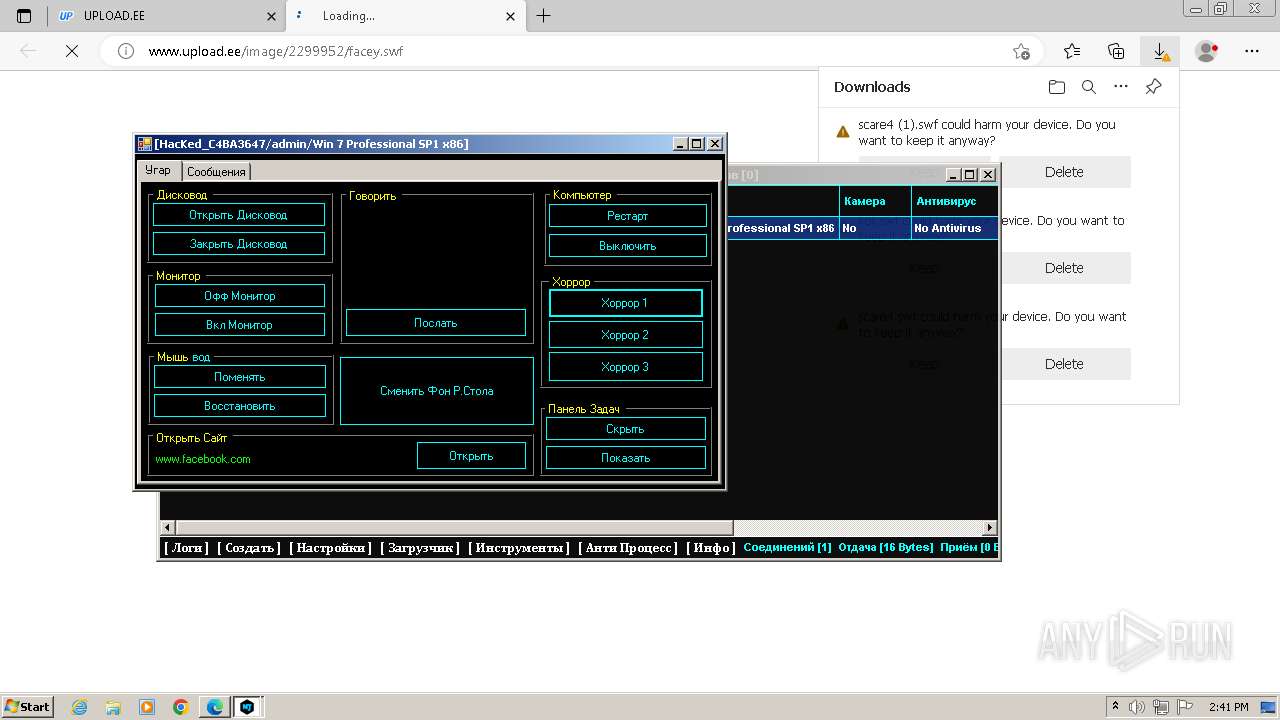Viewport: 1280px width, 720px height.
Task: Open the Загрузчик menu
Action: click(420, 548)
